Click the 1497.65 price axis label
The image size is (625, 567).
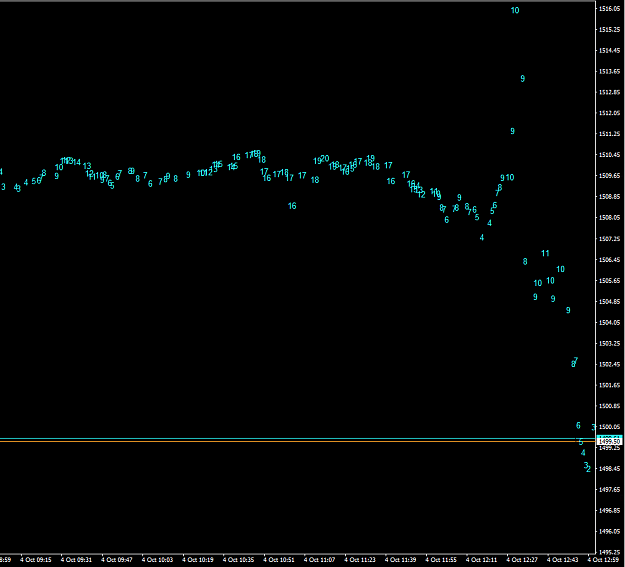pos(609,489)
